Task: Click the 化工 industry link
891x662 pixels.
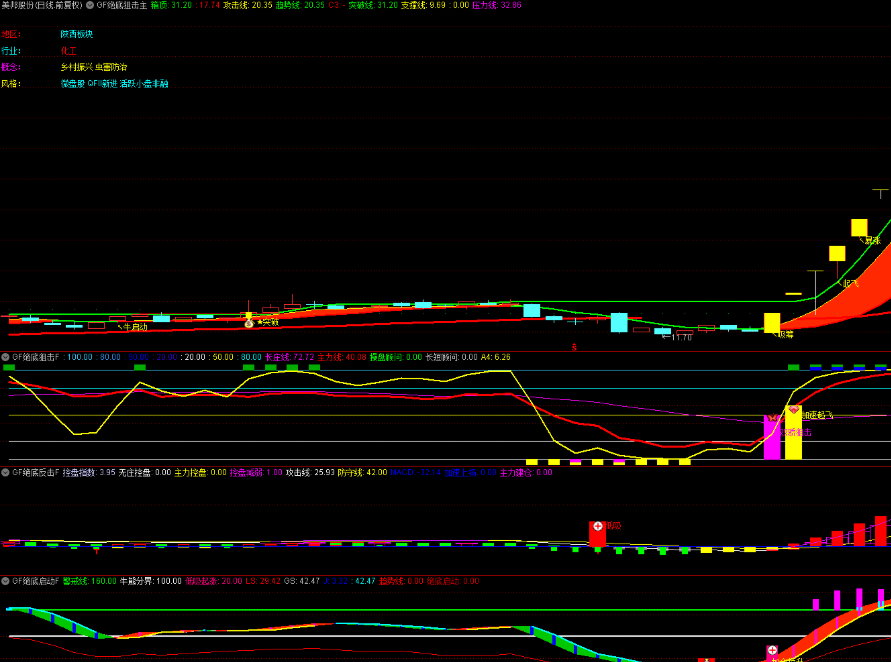Action: tap(68, 50)
